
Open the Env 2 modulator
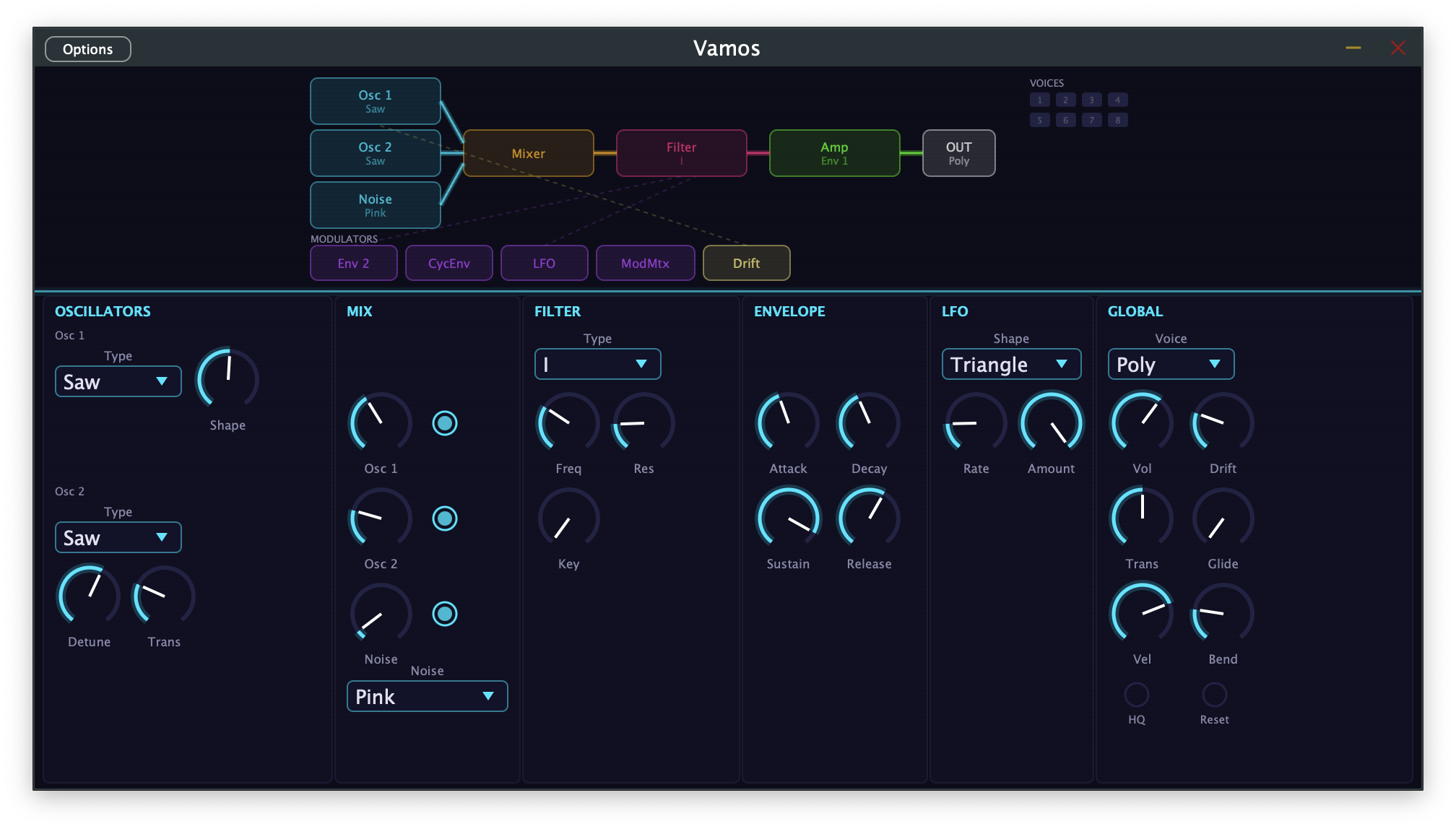pyautogui.click(x=353, y=262)
